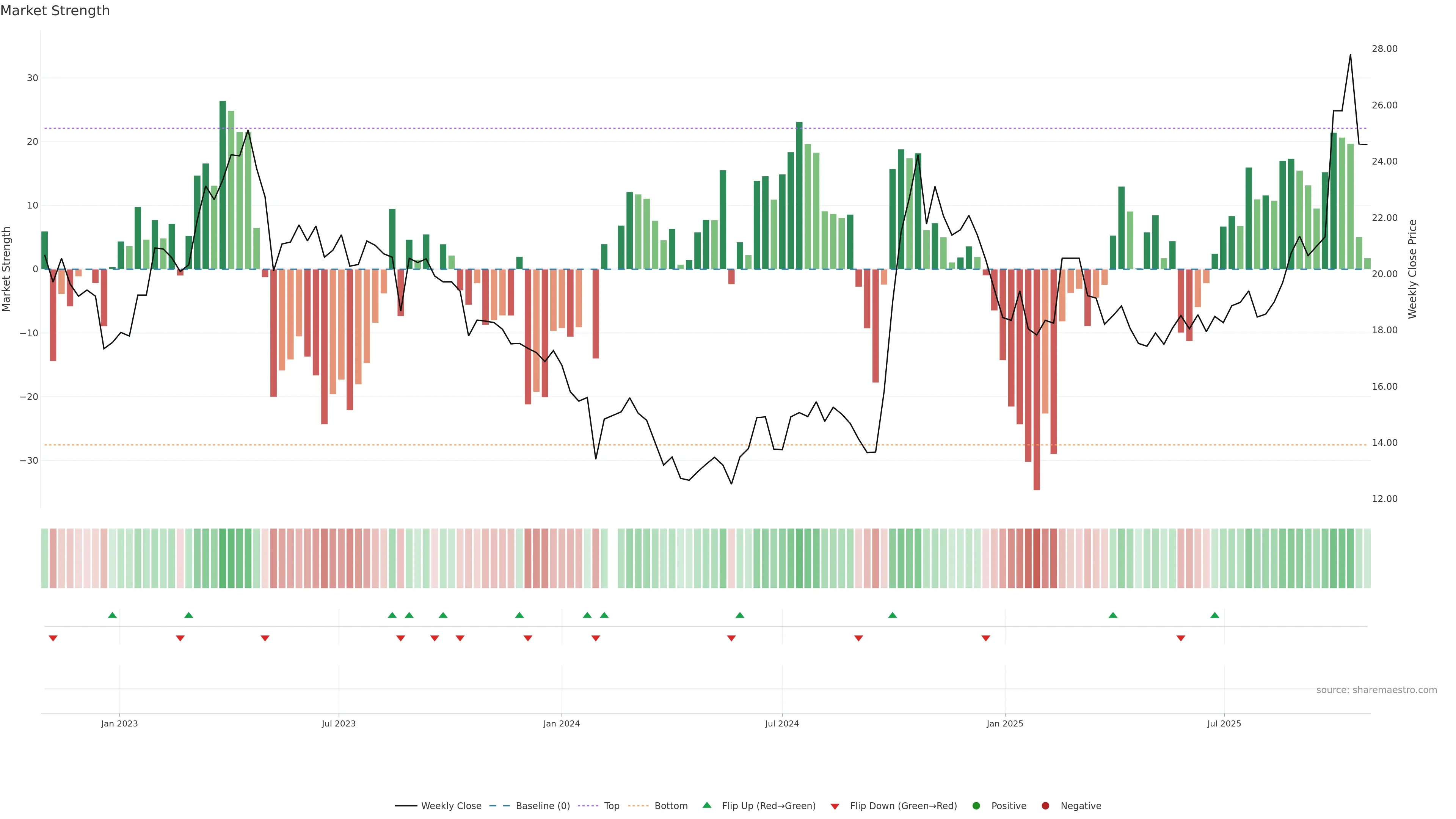Click darkest red heatmap strip cell

pos(1037,559)
